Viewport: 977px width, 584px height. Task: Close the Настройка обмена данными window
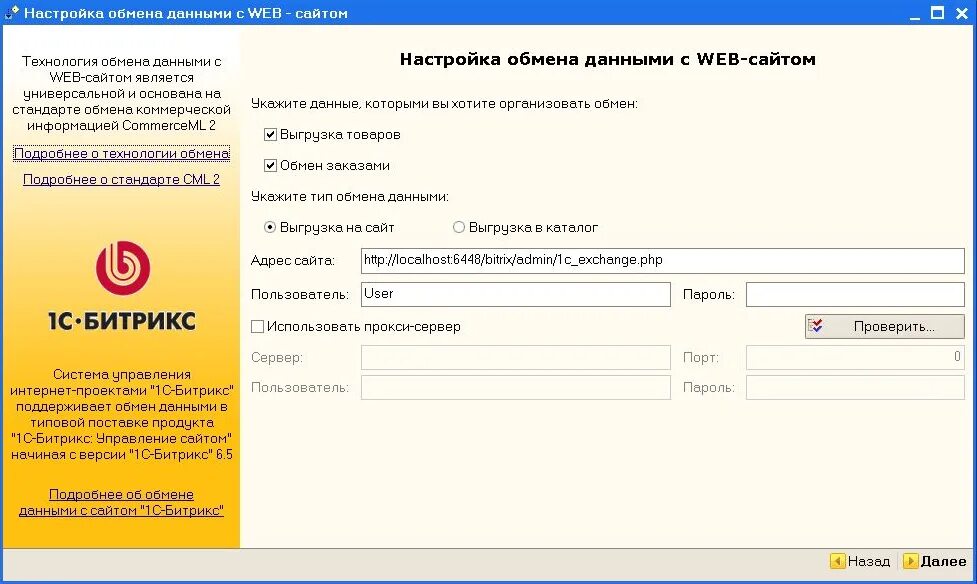961,13
